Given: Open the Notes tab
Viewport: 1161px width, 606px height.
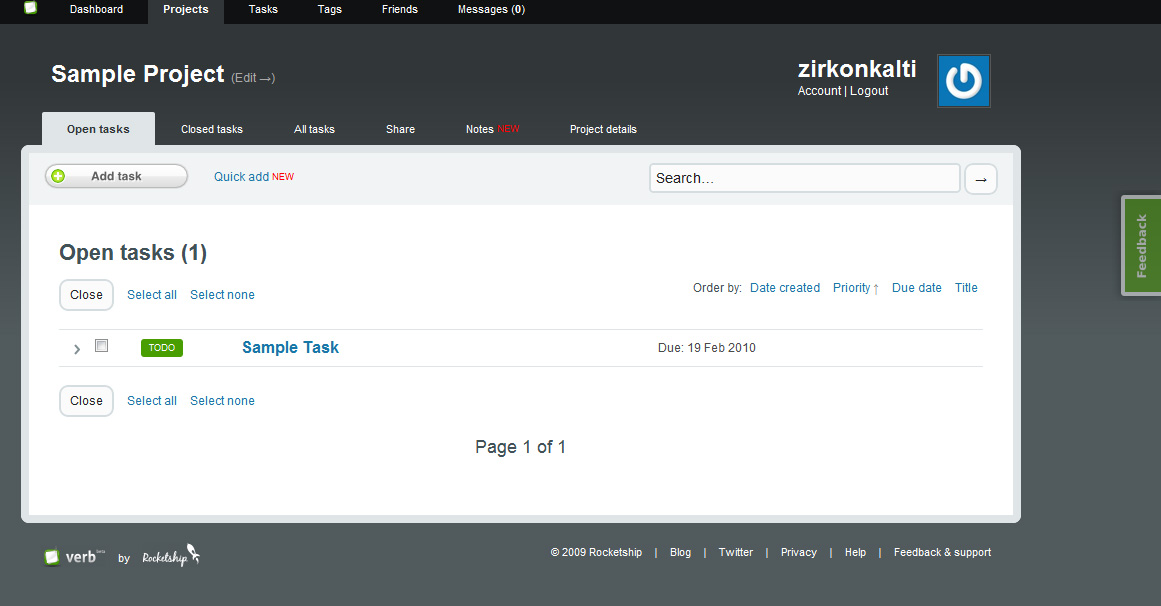Looking at the screenshot, I should tap(480, 129).
